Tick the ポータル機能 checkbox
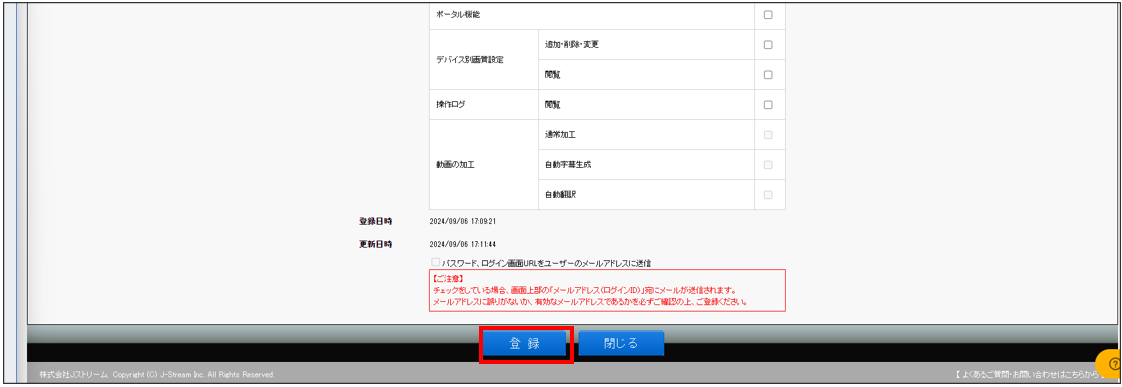Screen dimensions: 1122x387 click(768, 15)
